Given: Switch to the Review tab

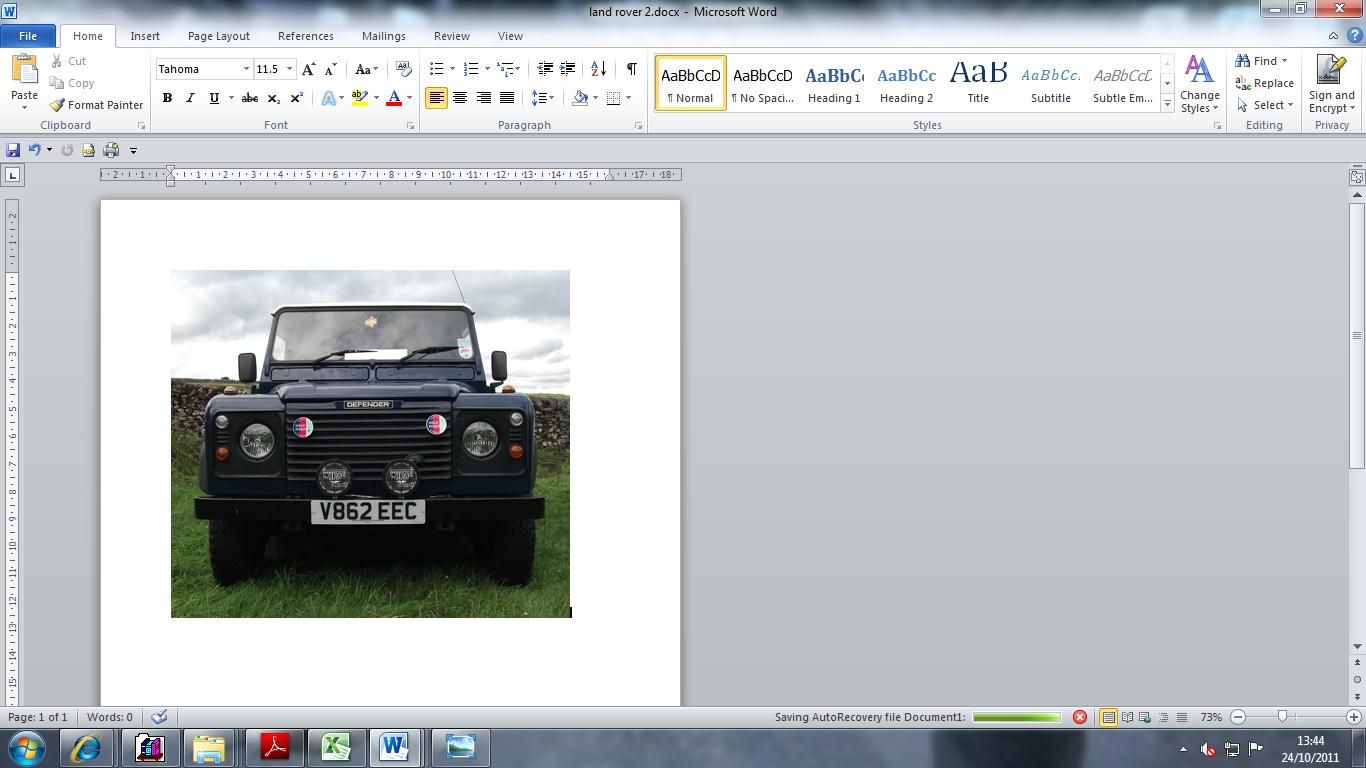Looking at the screenshot, I should (452, 36).
